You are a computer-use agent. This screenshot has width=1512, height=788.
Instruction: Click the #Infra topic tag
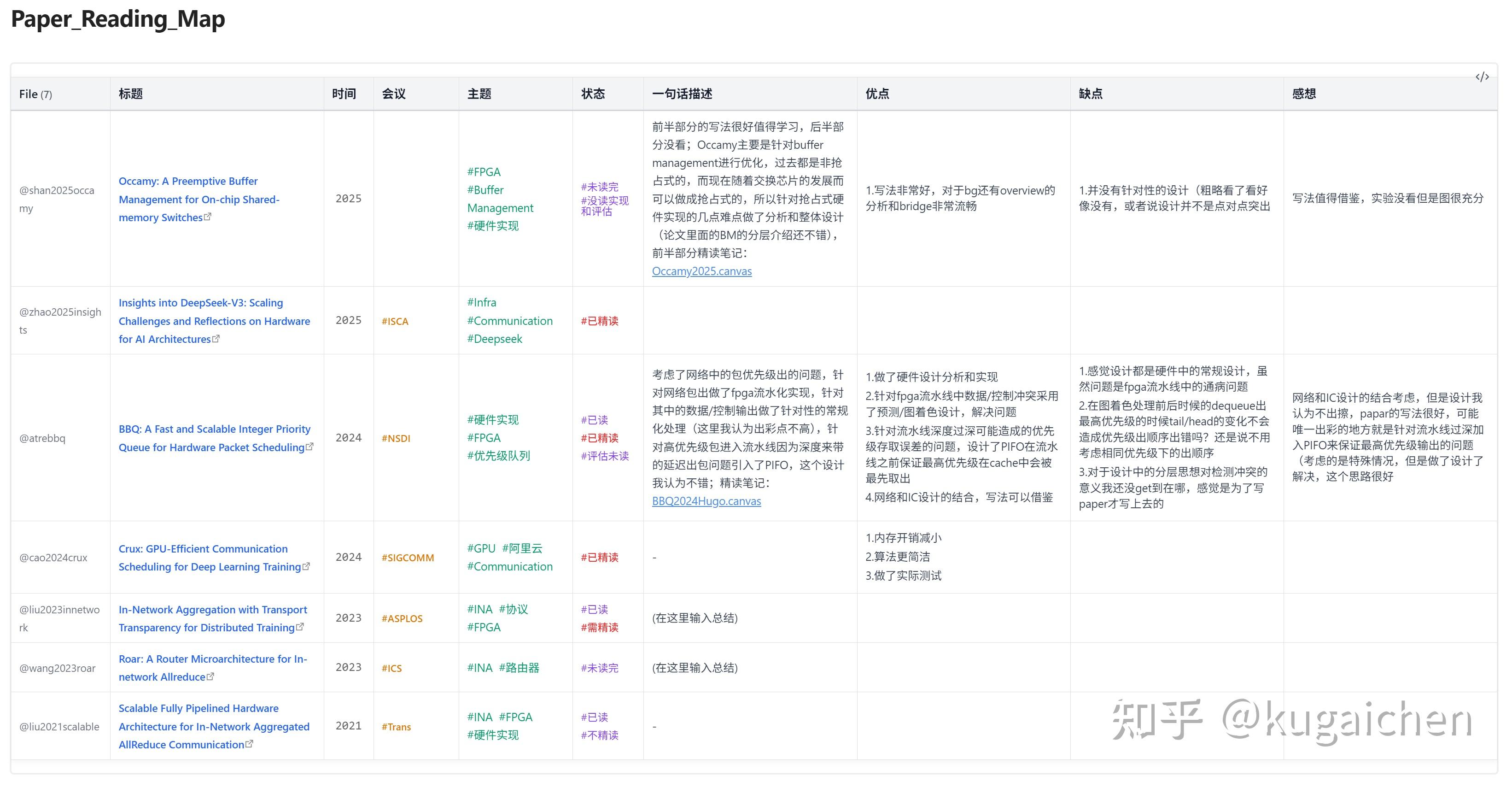click(x=481, y=302)
